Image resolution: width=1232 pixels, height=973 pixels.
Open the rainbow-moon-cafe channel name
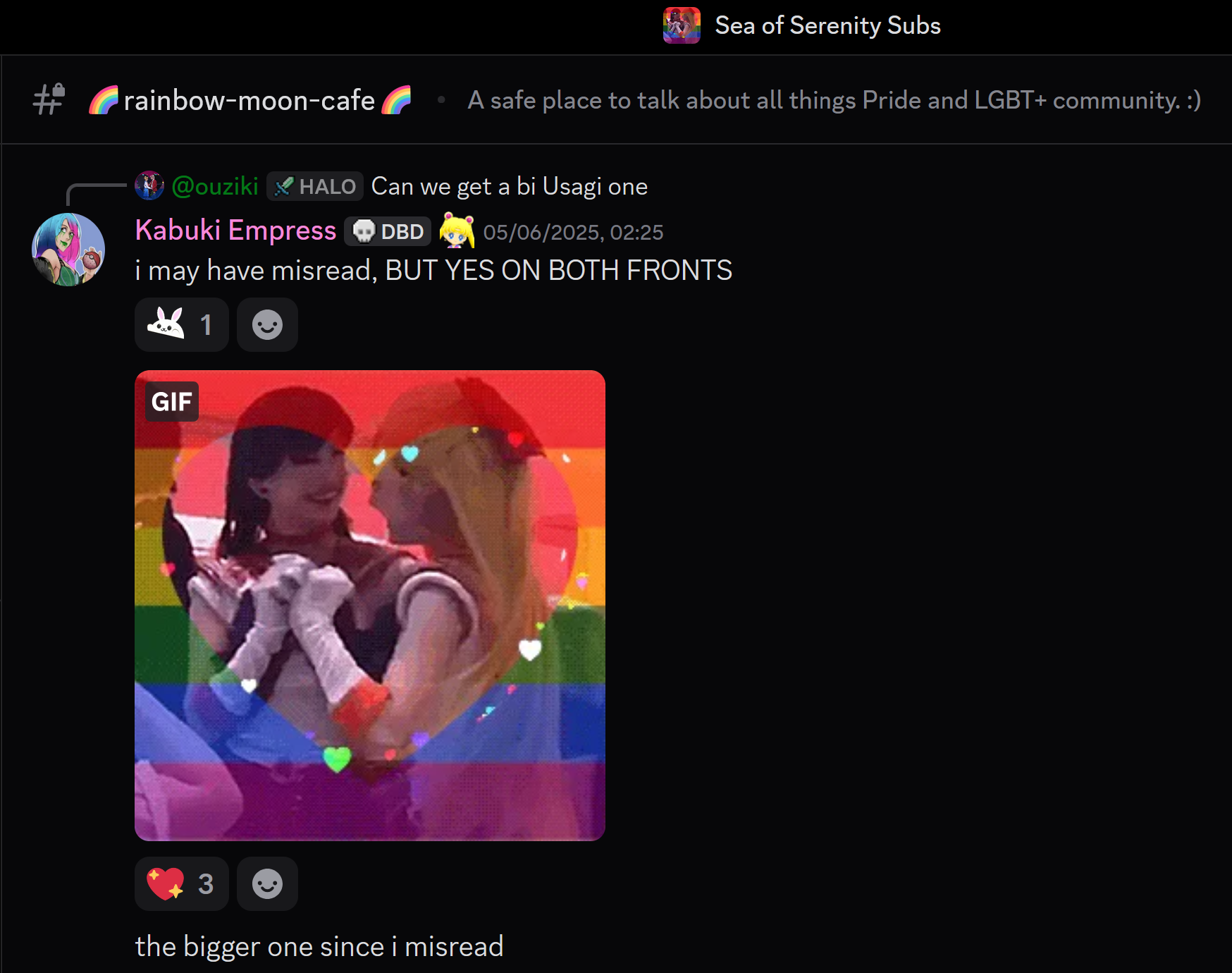pos(250,100)
